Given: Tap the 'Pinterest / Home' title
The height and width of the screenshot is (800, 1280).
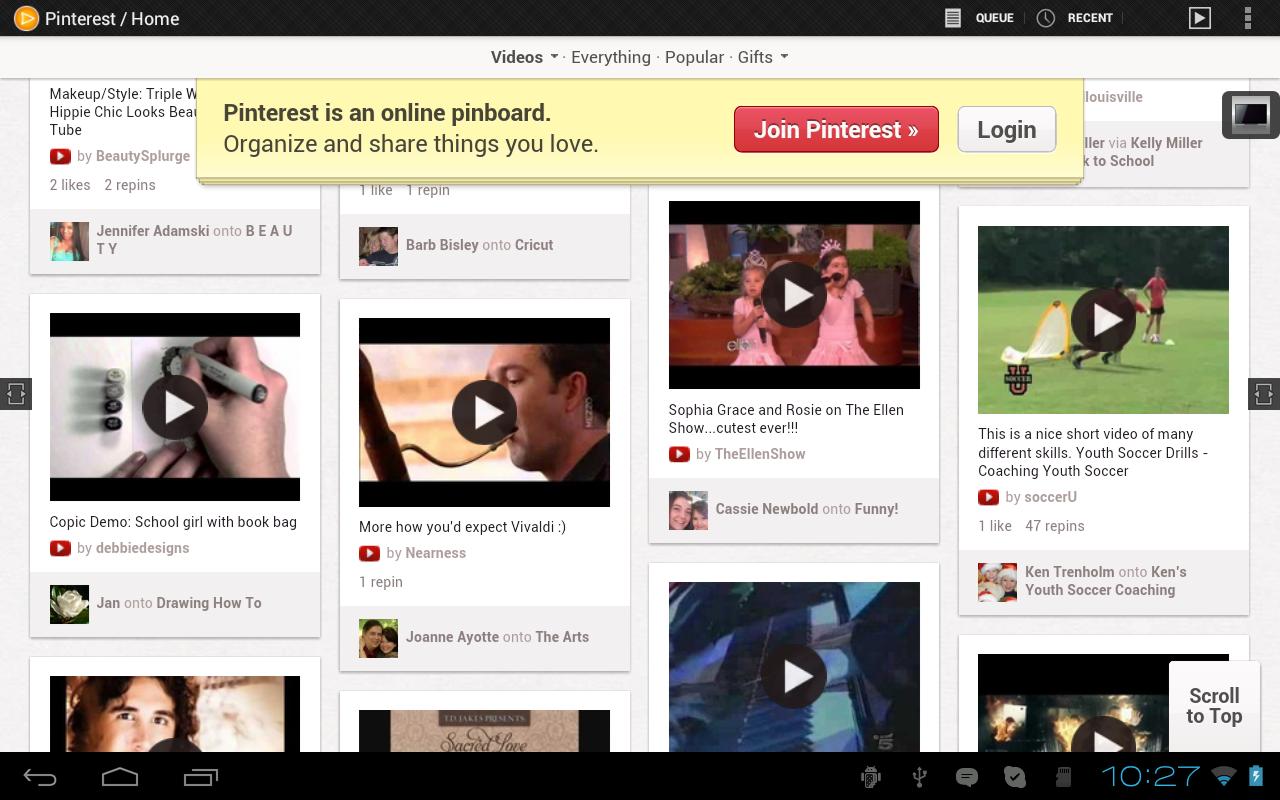Looking at the screenshot, I should pos(112,18).
